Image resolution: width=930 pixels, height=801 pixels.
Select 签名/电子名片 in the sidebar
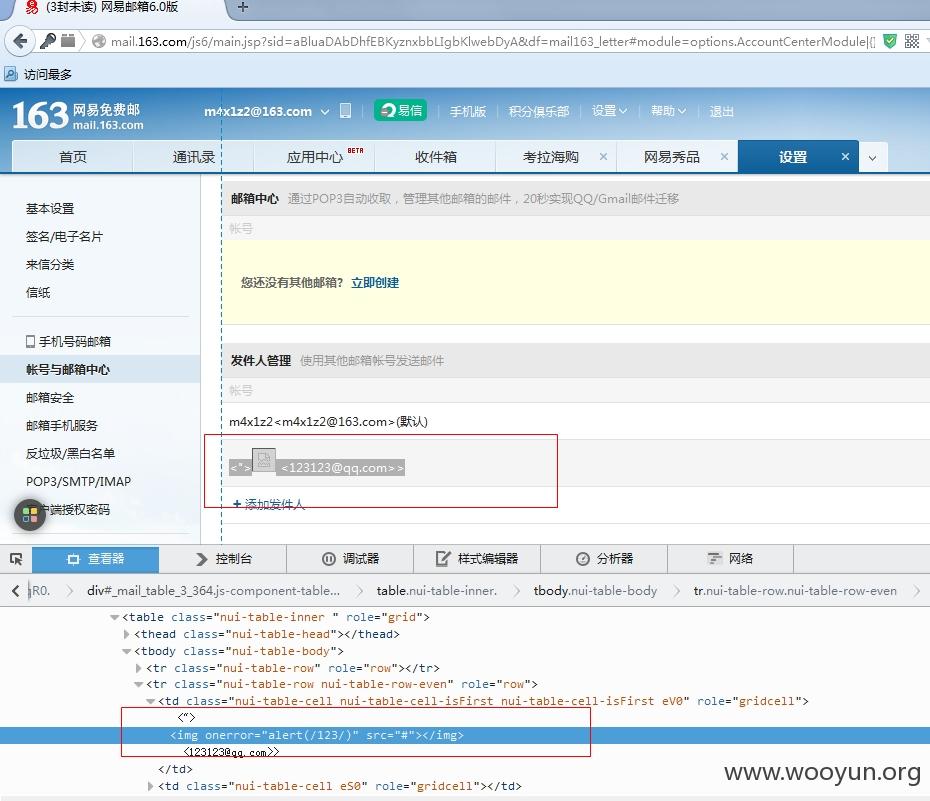pos(64,237)
